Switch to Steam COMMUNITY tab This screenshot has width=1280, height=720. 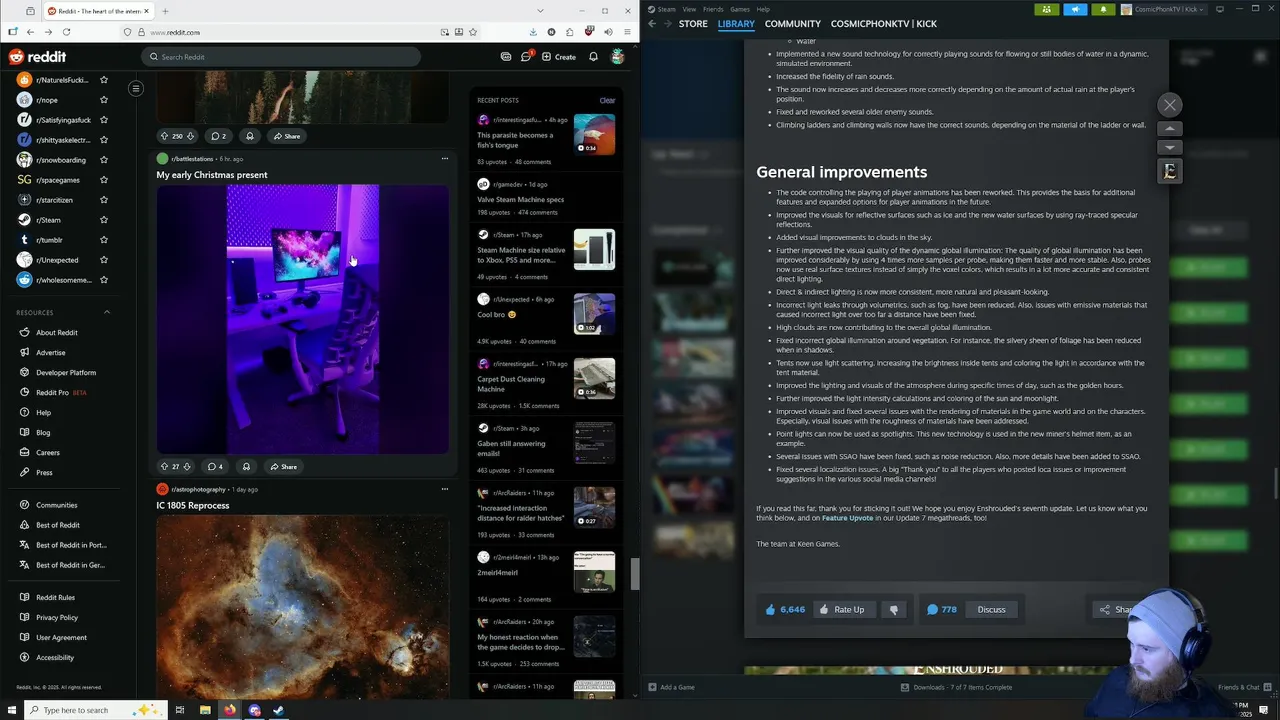coord(793,24)
